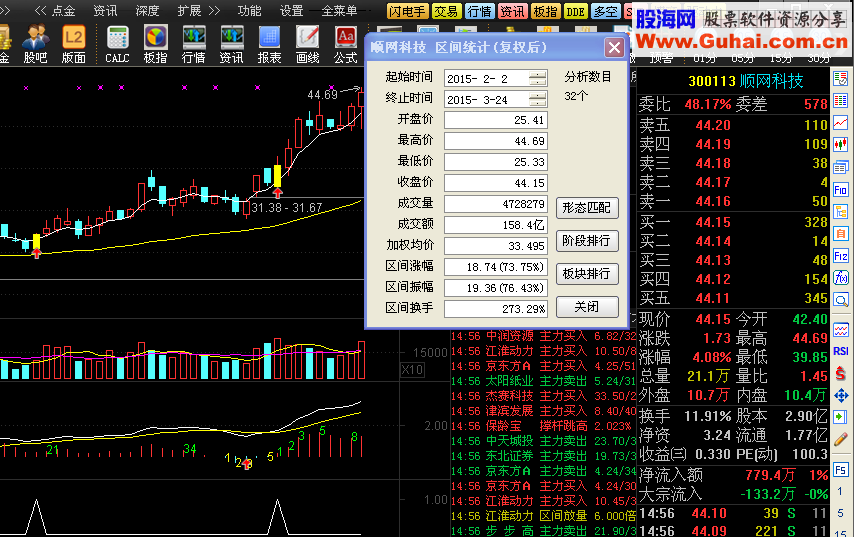Close the 区间统计 dialog with X
The image size is (854, 537).
click(614, 48)
